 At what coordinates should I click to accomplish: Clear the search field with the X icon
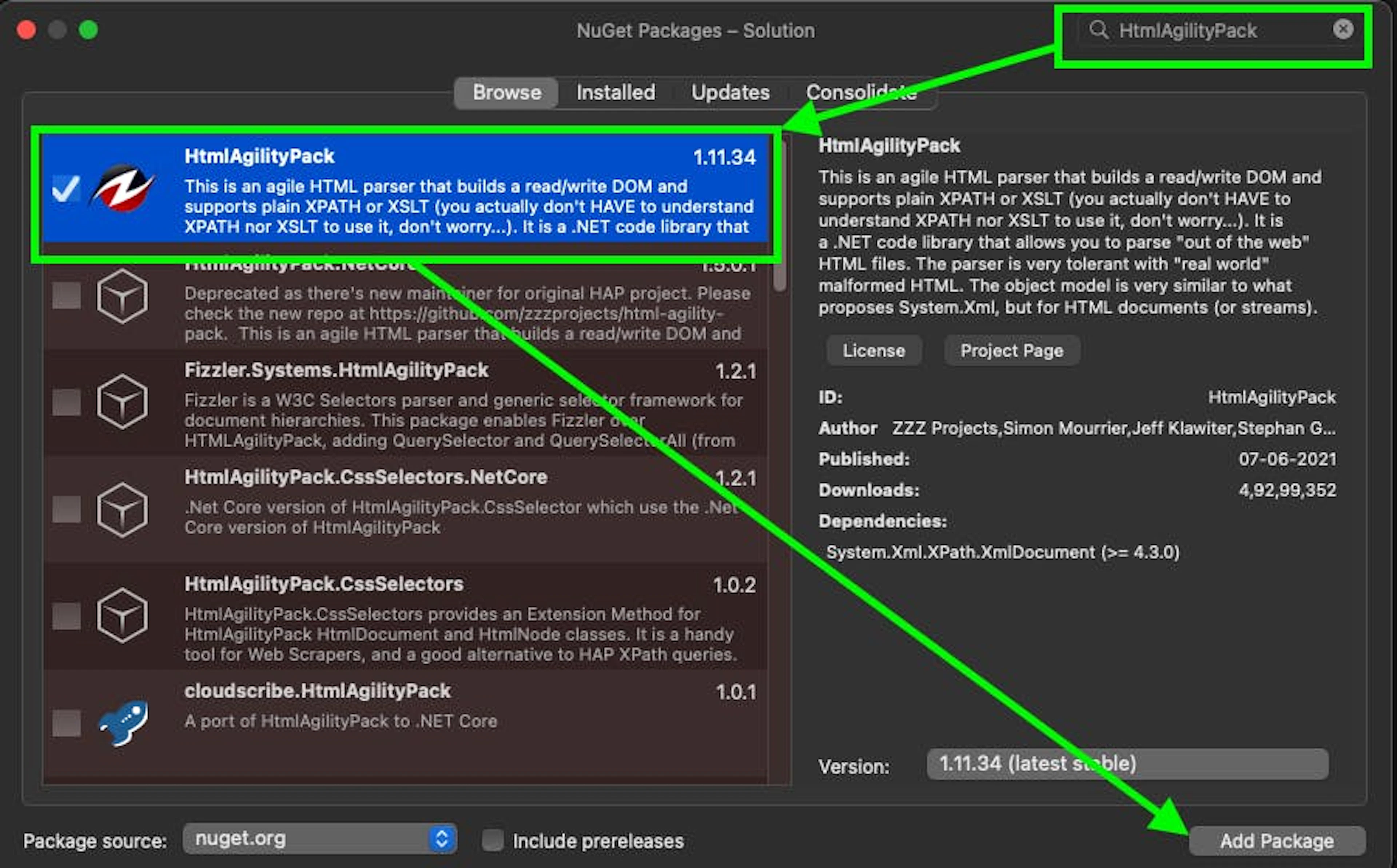point(1342,29)
